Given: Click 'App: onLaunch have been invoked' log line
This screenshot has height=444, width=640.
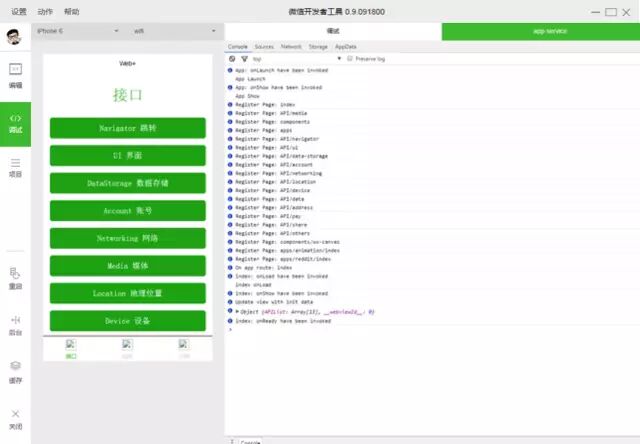Looking at the screenshot, I should [x=282, y=70].
